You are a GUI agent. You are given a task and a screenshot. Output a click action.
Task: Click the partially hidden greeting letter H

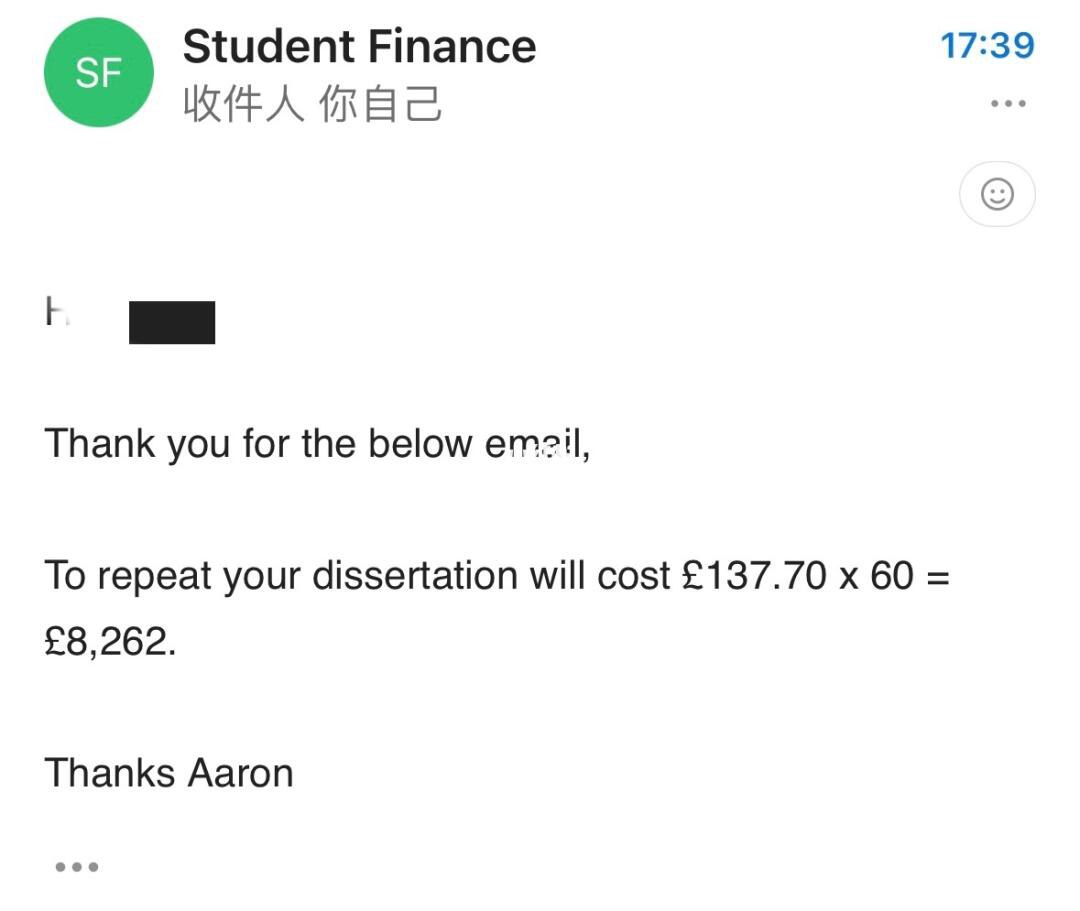pos(56,312)
